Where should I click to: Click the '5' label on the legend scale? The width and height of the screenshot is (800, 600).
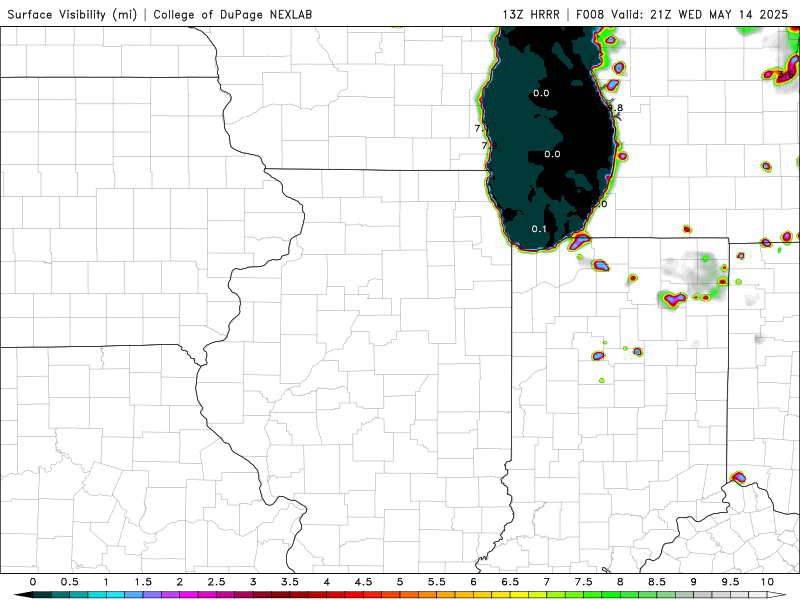[400, 582]
